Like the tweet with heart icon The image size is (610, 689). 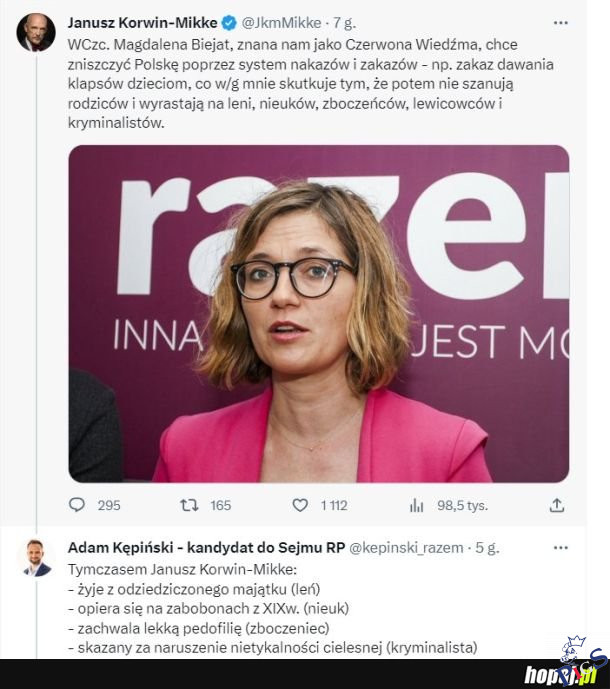299,505
